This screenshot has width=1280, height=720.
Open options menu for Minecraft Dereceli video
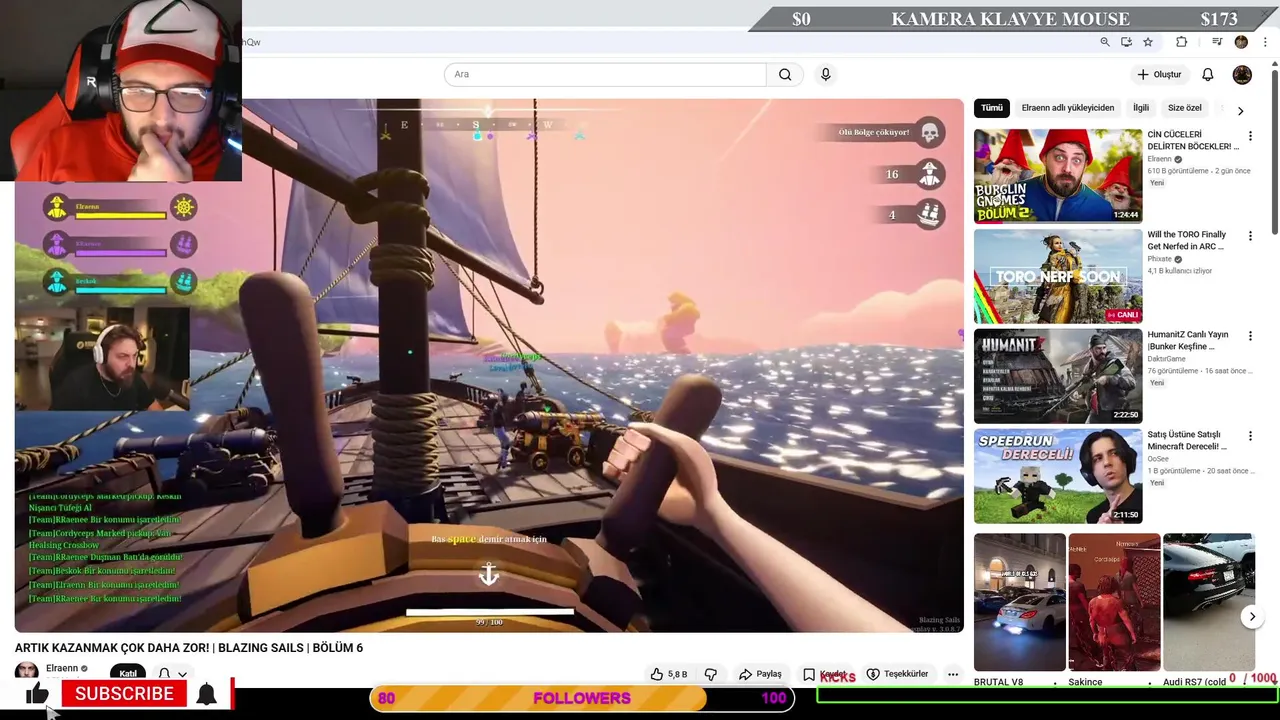1249,436
